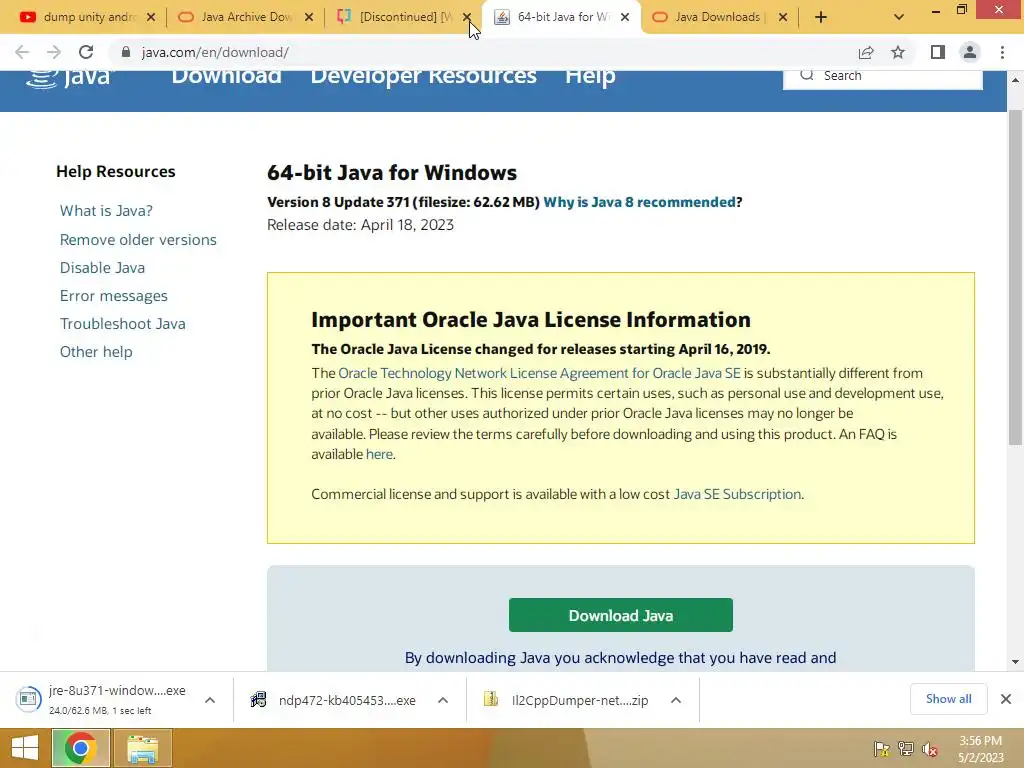The height and width of the screenshot is (768, 1024).
Task: Open Developer Resources in Java header
Action: point(423,76)
